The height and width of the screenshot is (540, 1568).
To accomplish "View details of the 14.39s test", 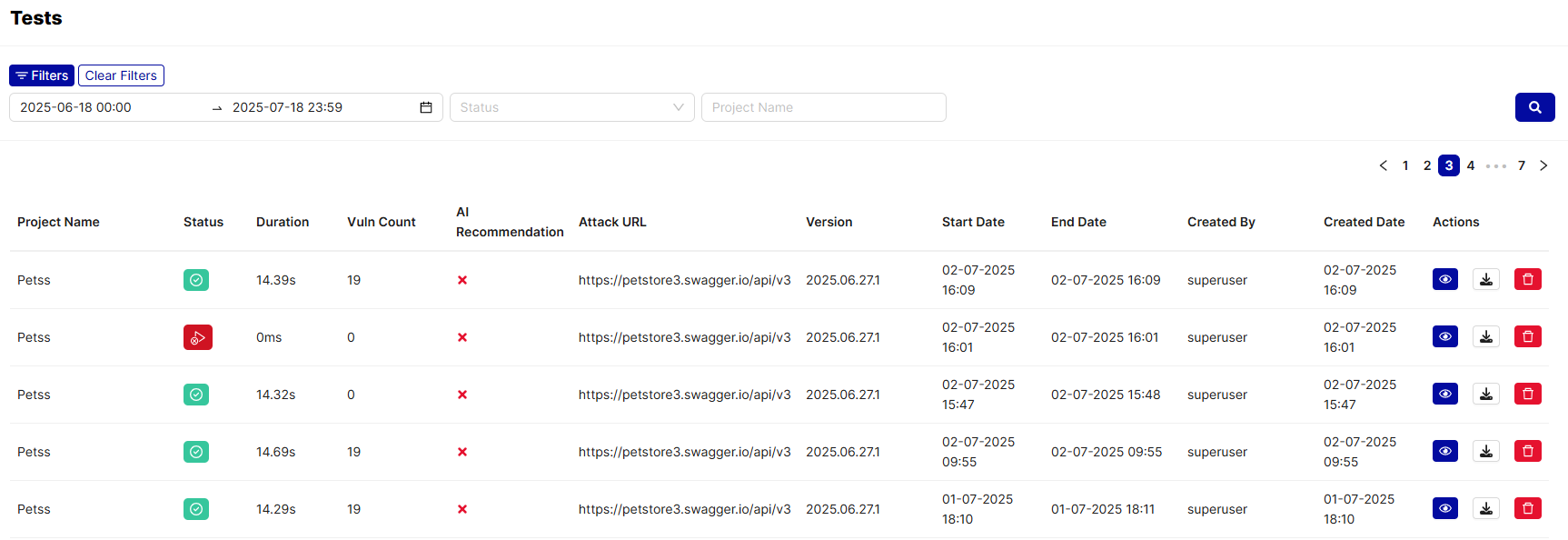I will tap(1444, 279).
